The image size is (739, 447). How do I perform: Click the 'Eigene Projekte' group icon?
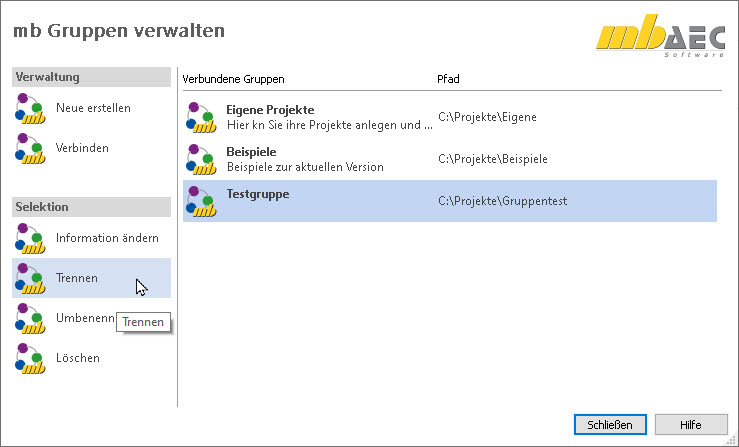201,117
